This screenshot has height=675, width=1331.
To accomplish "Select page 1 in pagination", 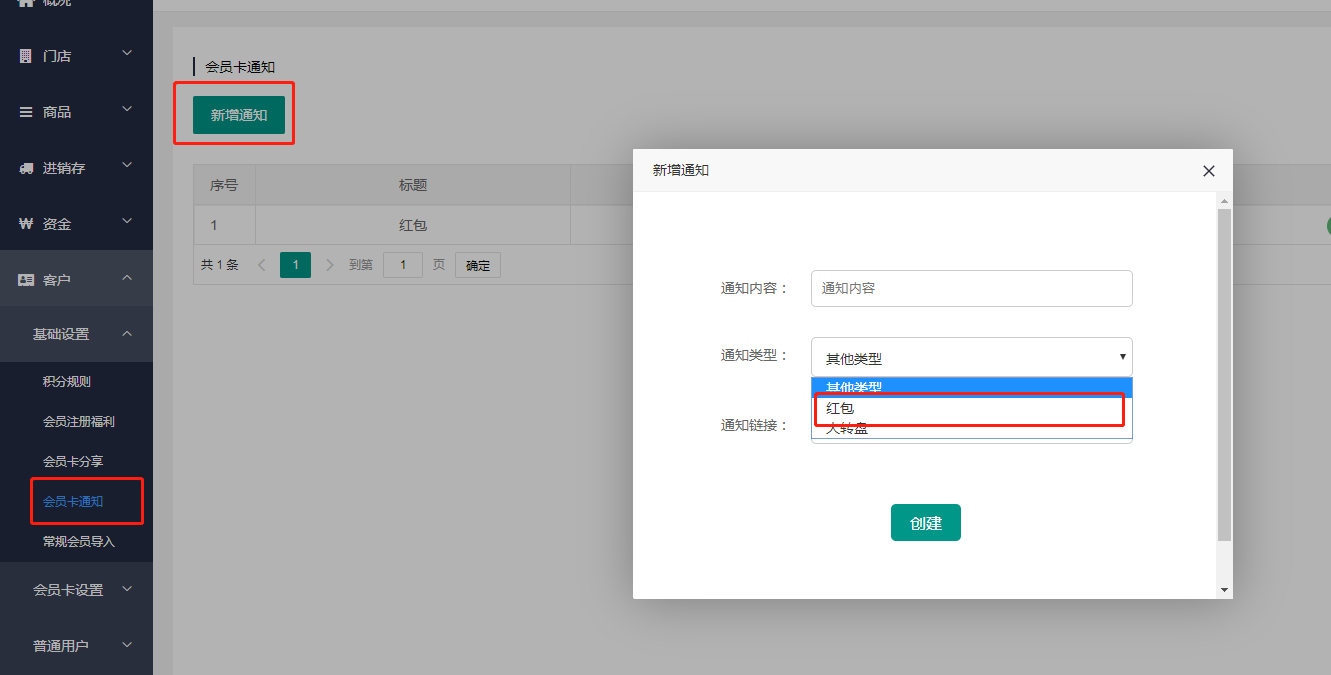I will [x=295, y=265].
